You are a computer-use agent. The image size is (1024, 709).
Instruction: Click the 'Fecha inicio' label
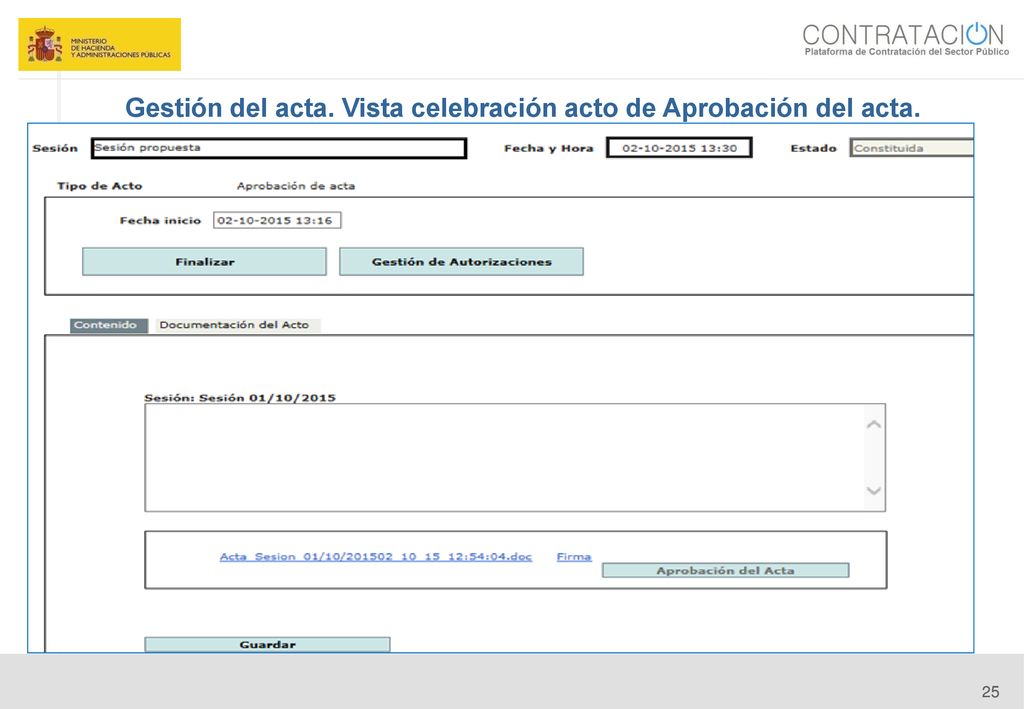point(160,220)
